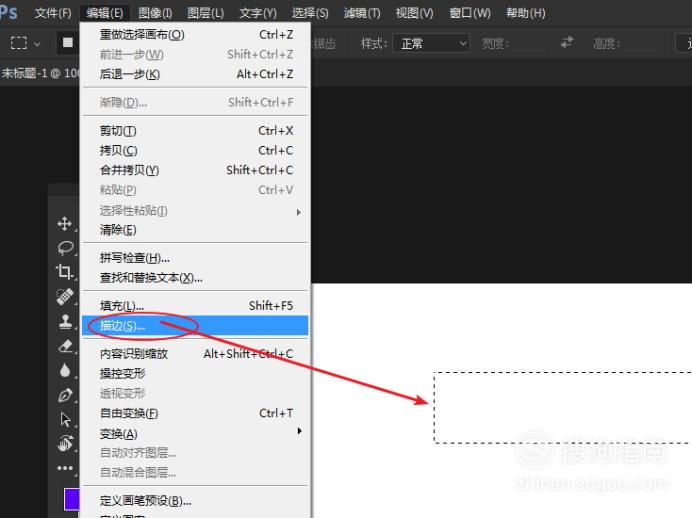Open the 滤镜(T) menu
692x518 pixels.
click(x=361, y=13)
